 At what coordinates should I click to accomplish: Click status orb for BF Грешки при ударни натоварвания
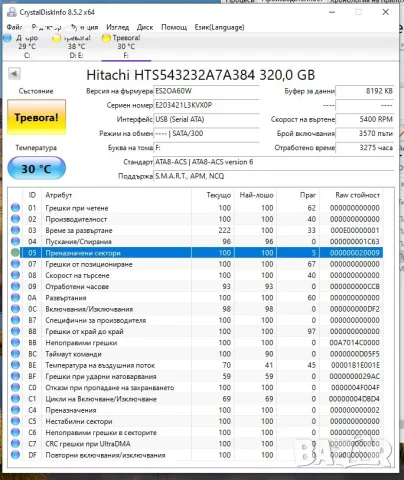click(15, 376)
